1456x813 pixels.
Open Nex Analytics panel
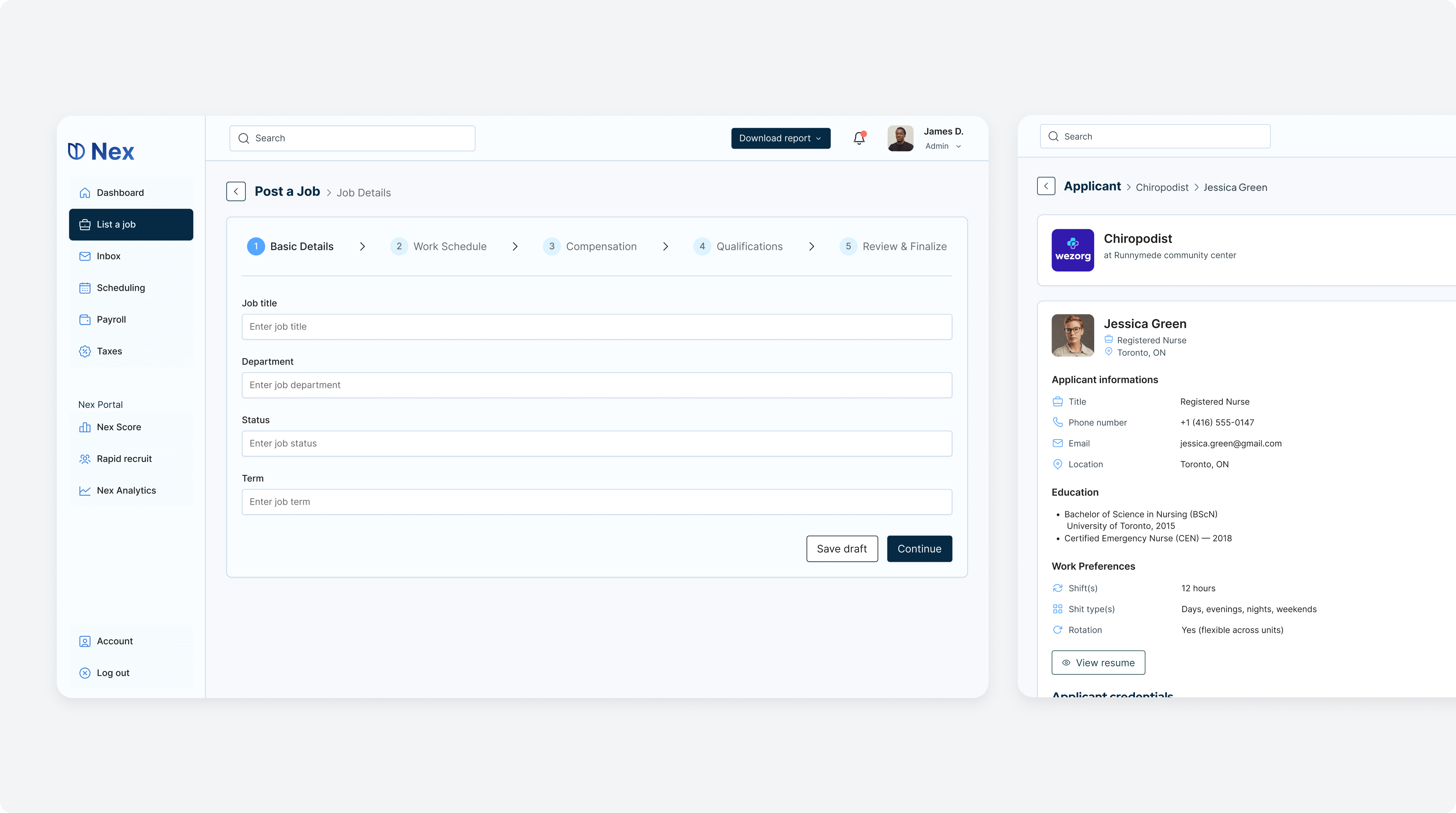tap(126, 491)
